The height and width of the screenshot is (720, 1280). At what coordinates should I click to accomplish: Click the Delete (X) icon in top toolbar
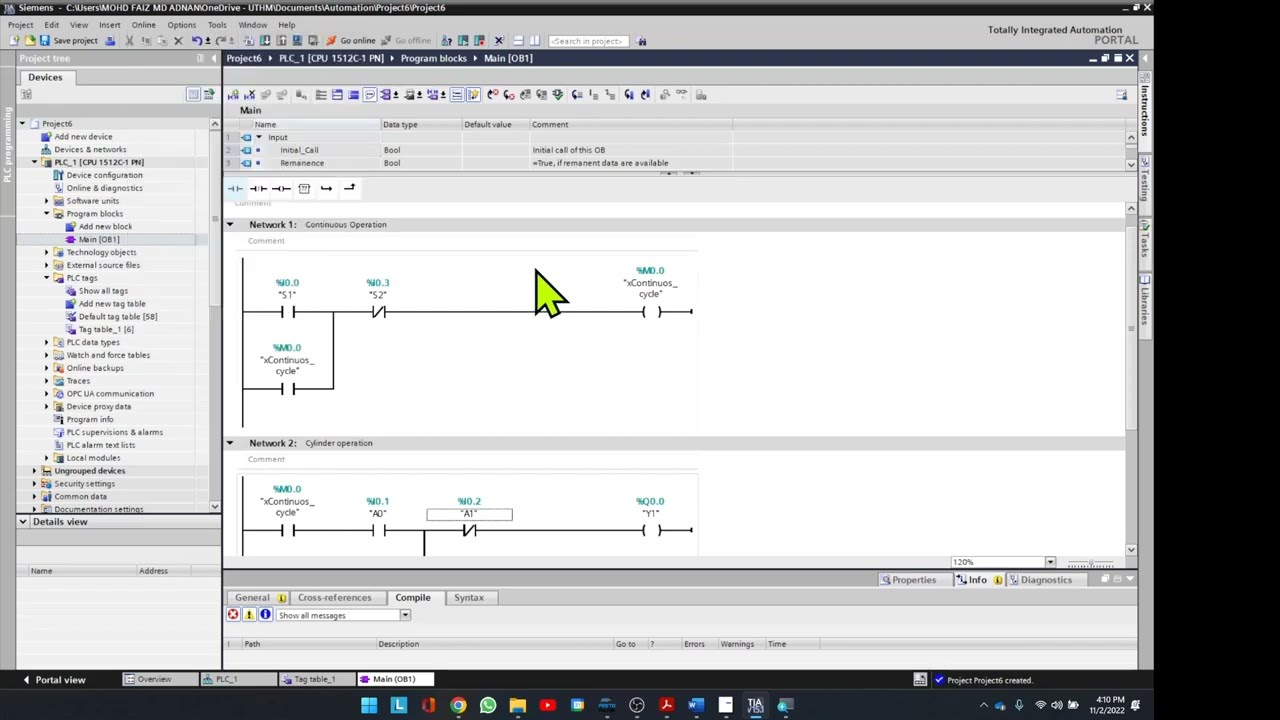click(178, 41)
